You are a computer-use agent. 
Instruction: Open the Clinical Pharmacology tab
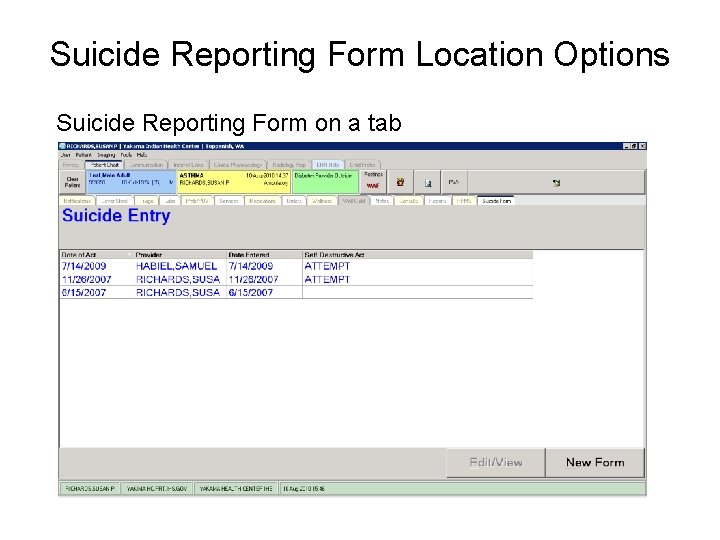pos(237,165)
